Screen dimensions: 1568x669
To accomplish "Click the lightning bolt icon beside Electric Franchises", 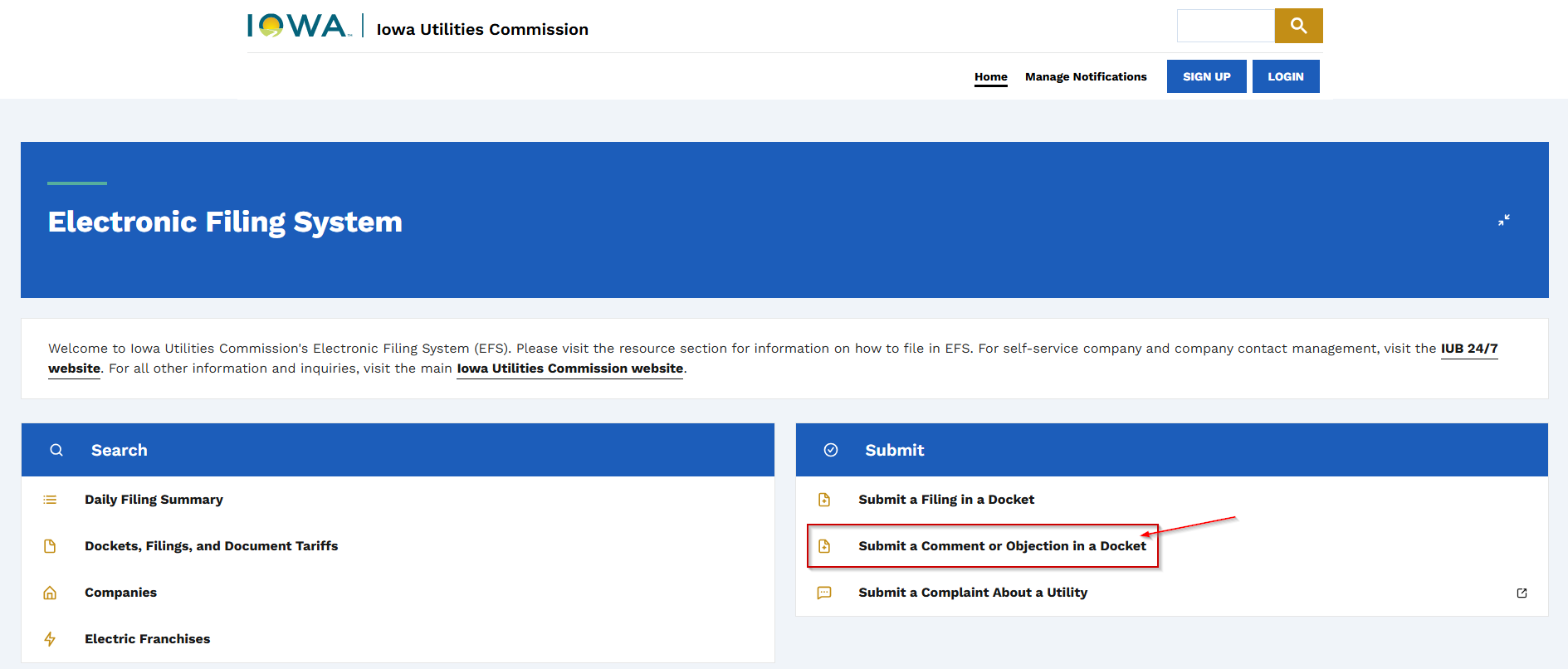I will 50,639.
